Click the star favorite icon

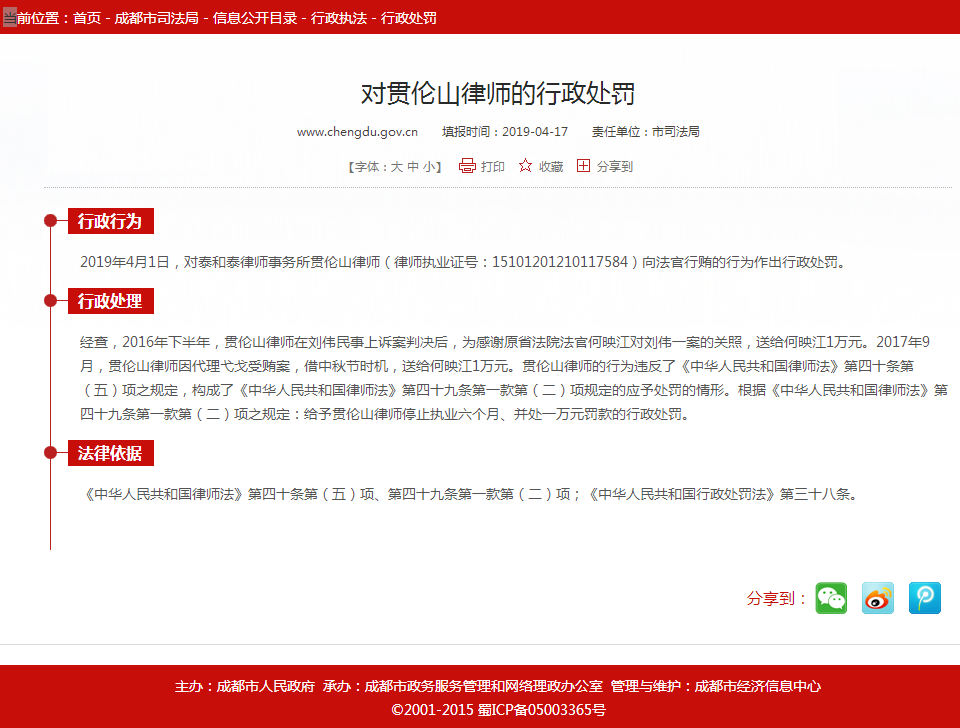click(x=525, y=166)
